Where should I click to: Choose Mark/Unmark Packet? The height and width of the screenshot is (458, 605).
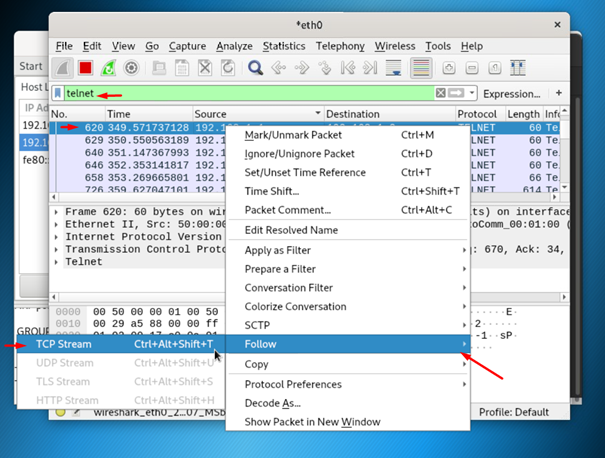pyautogui.click(x=348, y=135)
